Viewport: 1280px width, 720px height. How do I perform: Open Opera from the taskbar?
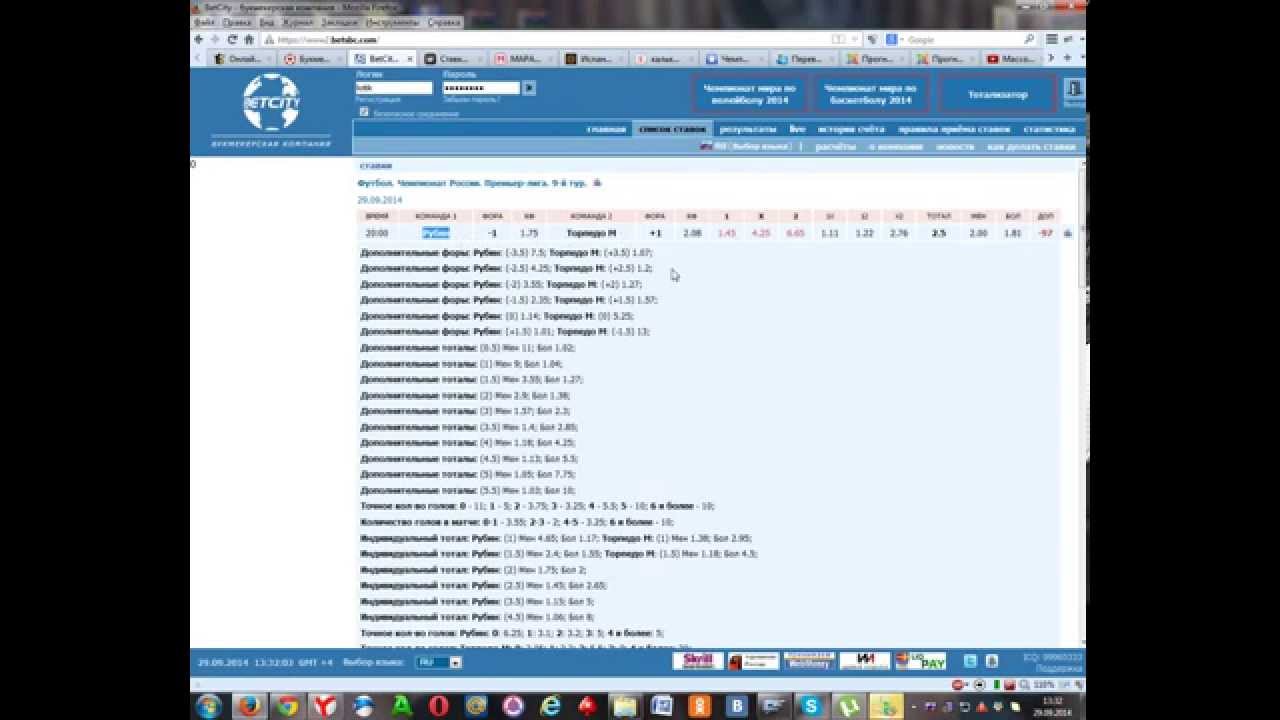point(438,706)
